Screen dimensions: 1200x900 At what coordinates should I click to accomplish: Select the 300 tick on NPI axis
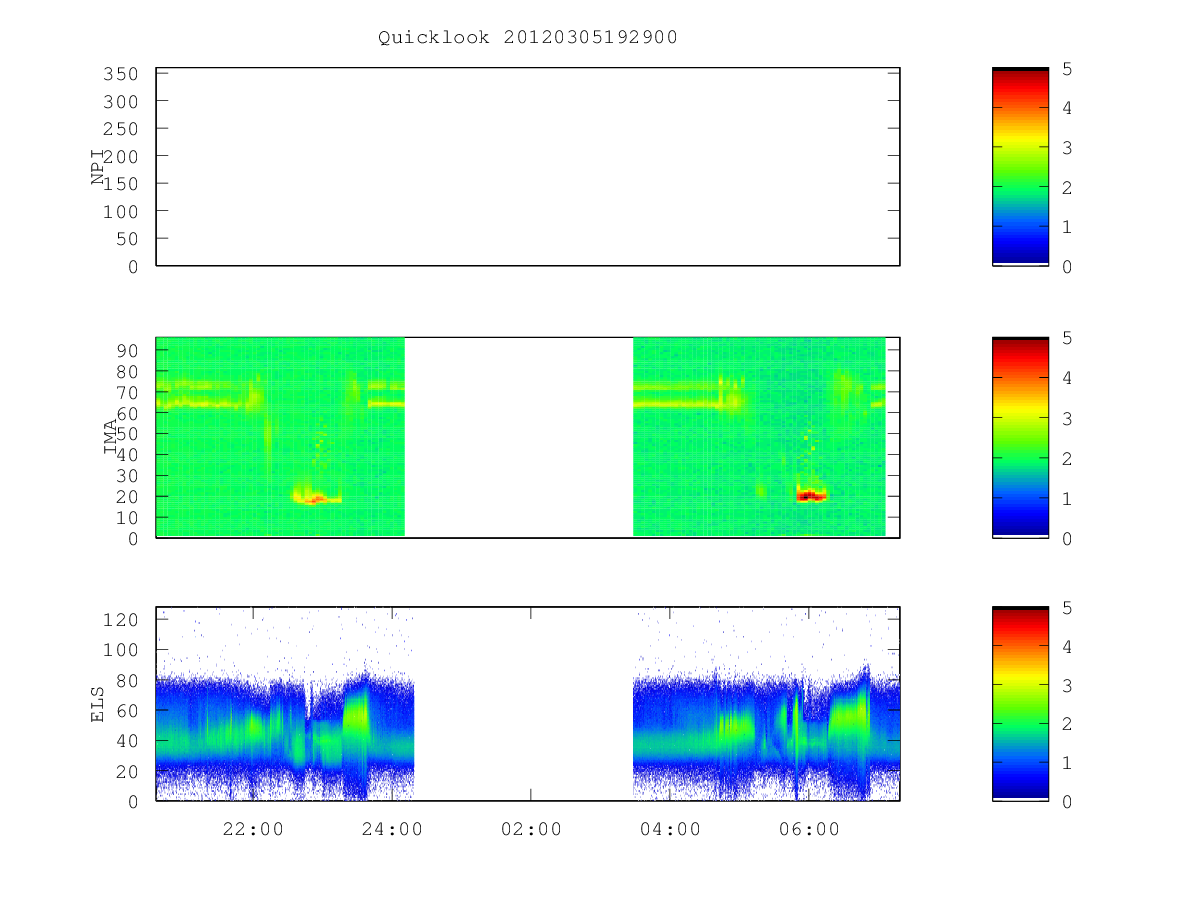tap(121, 101)
